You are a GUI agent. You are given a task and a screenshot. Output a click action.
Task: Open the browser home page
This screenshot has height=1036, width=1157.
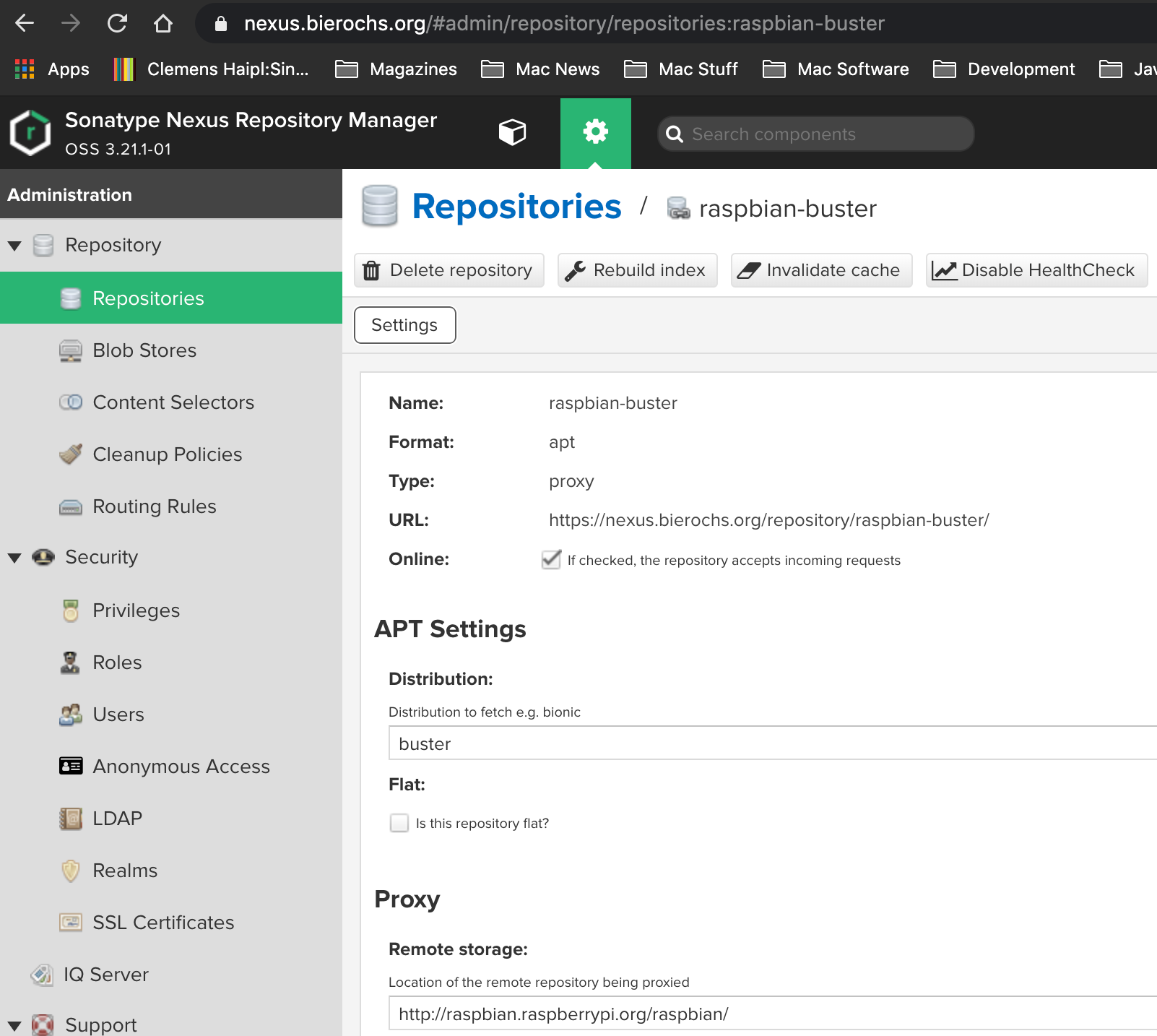(163, 23)
